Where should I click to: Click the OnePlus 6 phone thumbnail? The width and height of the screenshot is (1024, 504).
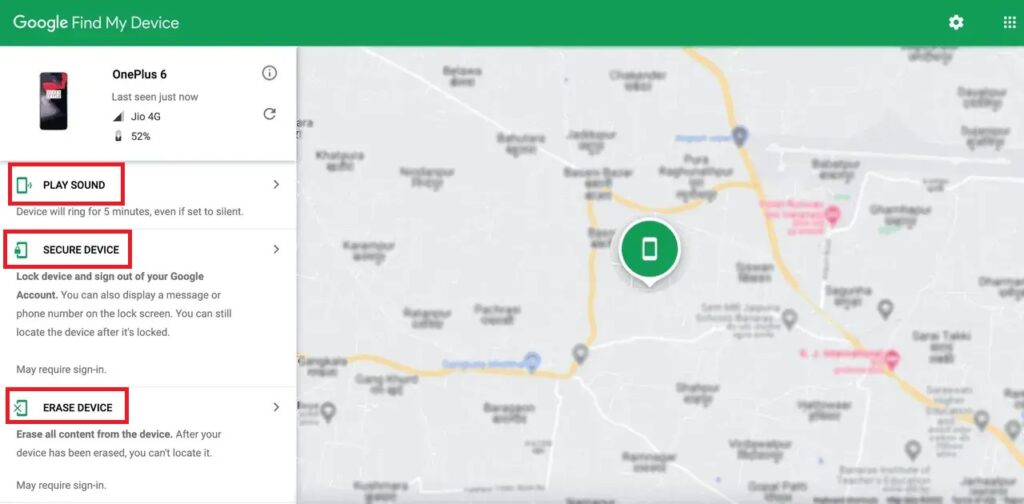pyautogui.click(x=54, y=101)
